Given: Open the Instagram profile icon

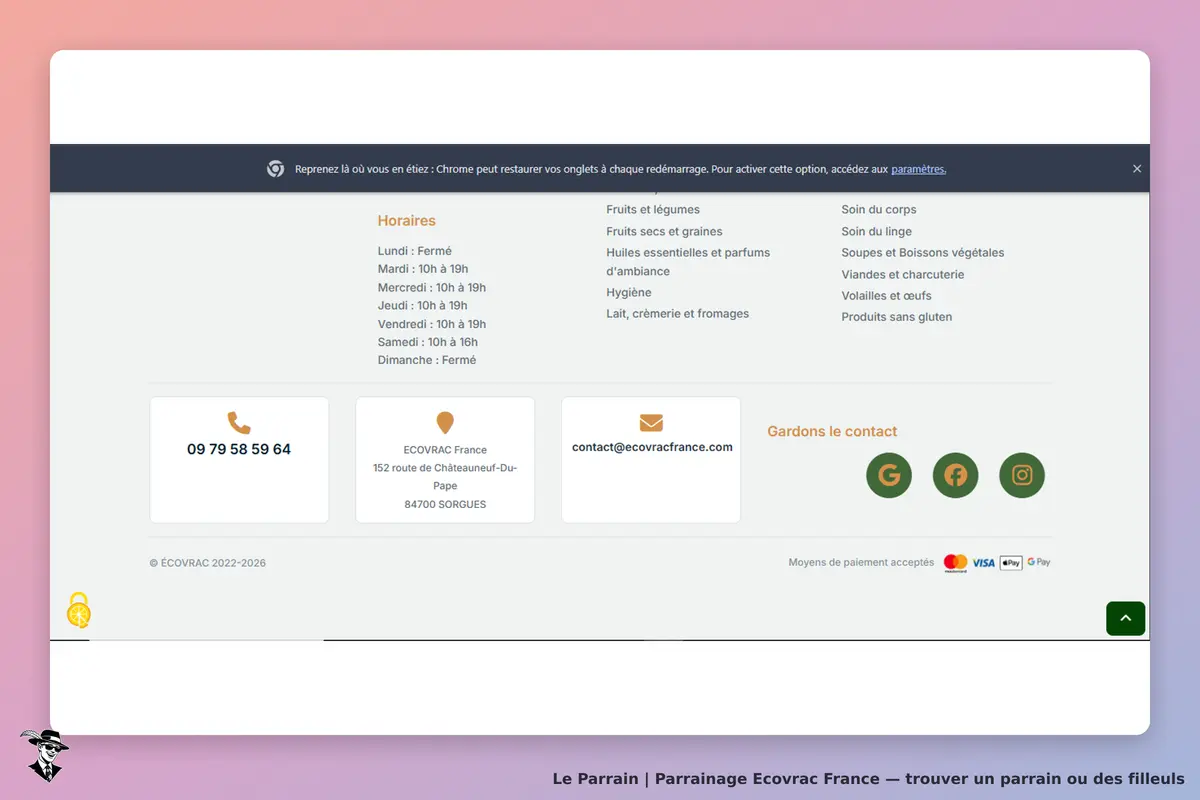Looking at the screenshot, I should [x=1022, y=475].
